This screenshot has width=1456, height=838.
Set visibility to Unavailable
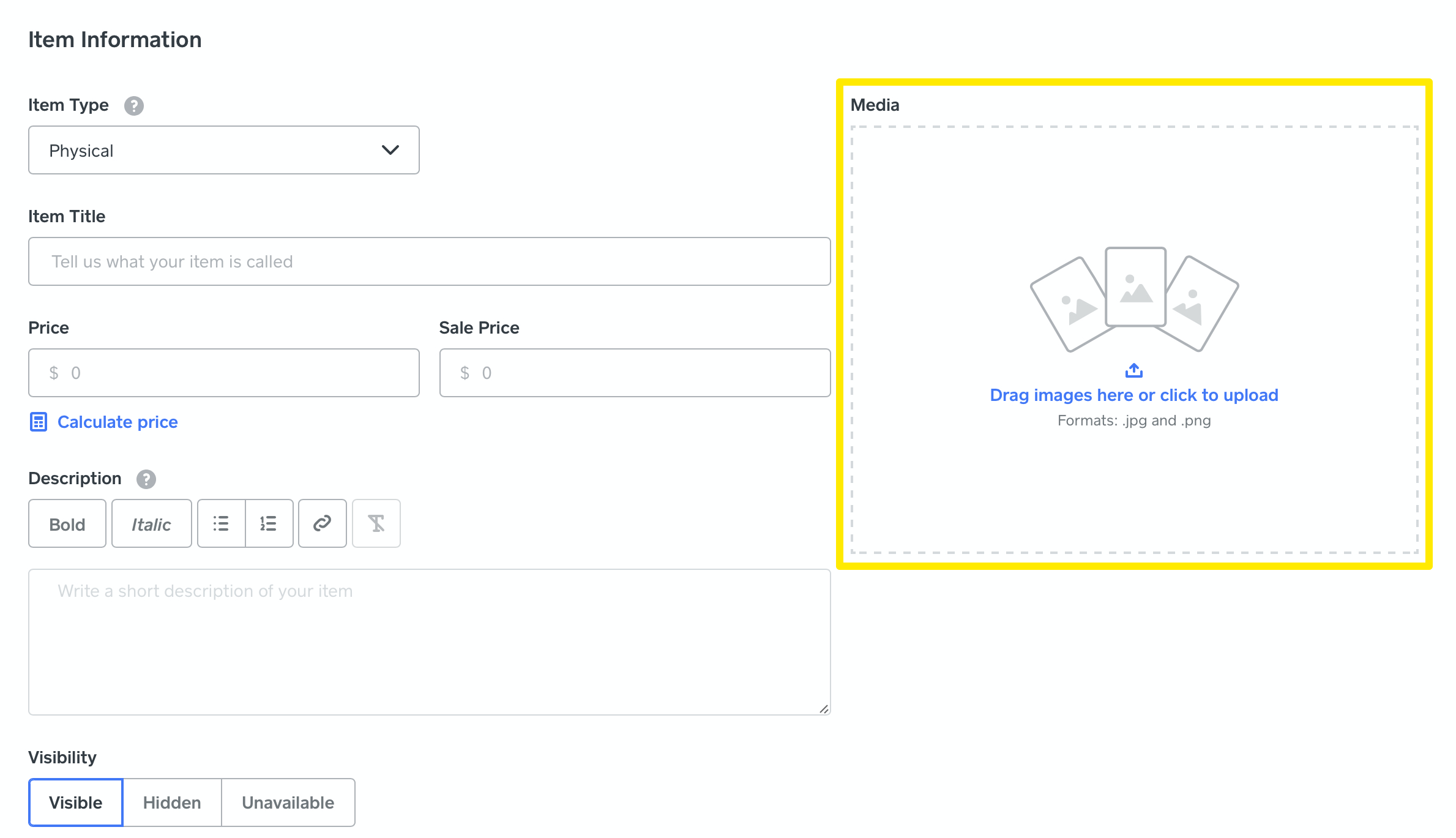point(288,802)
